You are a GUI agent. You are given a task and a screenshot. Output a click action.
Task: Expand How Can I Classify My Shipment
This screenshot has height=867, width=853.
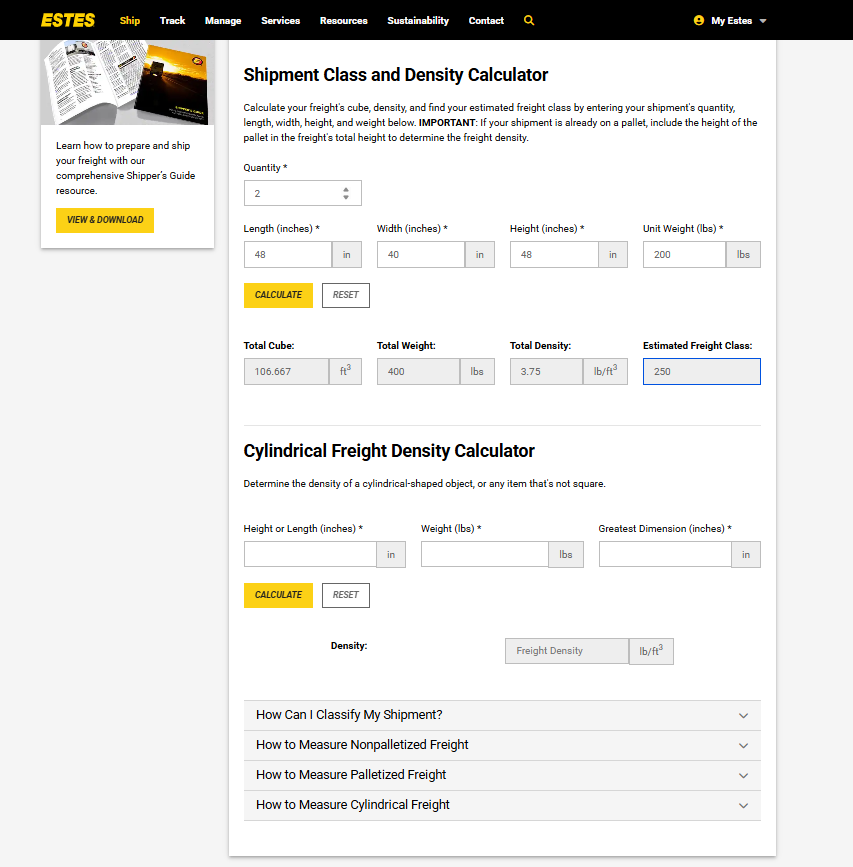pos(502,715)
